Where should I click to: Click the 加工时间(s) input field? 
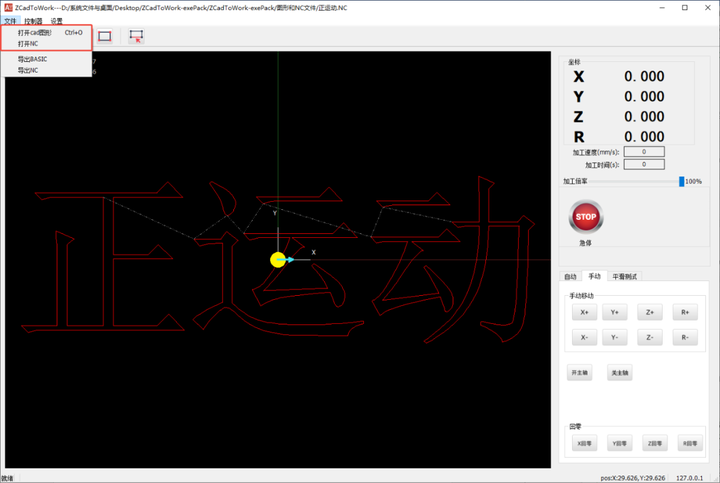coord(644,164)
